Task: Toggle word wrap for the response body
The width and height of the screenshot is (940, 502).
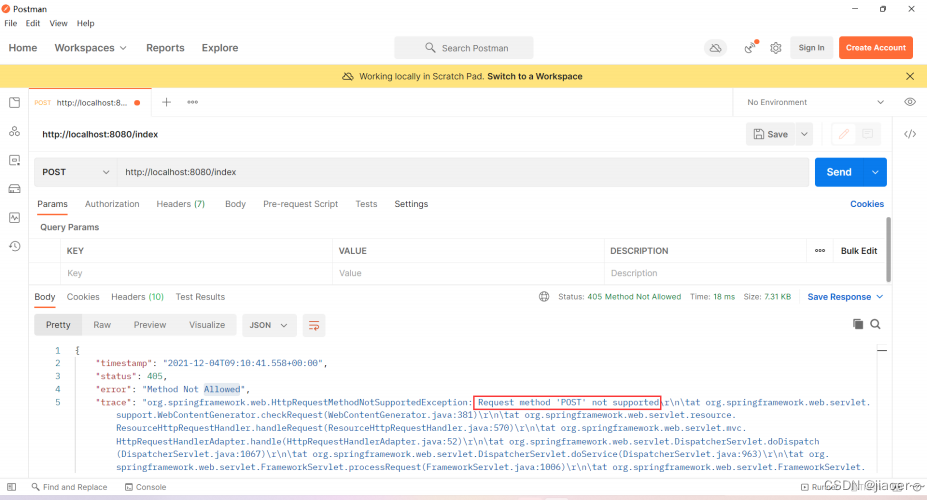Action: pos(314,326)
